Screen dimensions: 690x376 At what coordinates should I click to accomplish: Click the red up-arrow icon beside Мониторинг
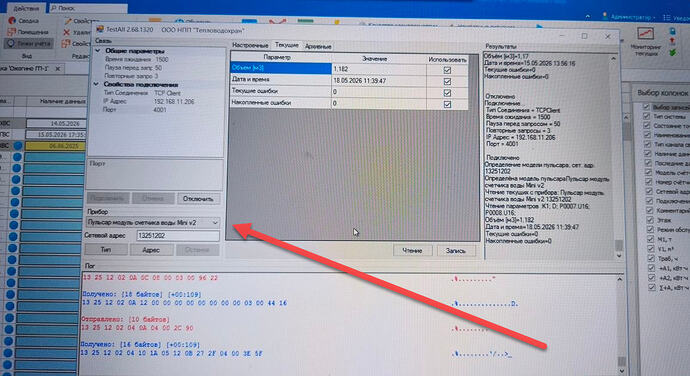tap(672, 41)
